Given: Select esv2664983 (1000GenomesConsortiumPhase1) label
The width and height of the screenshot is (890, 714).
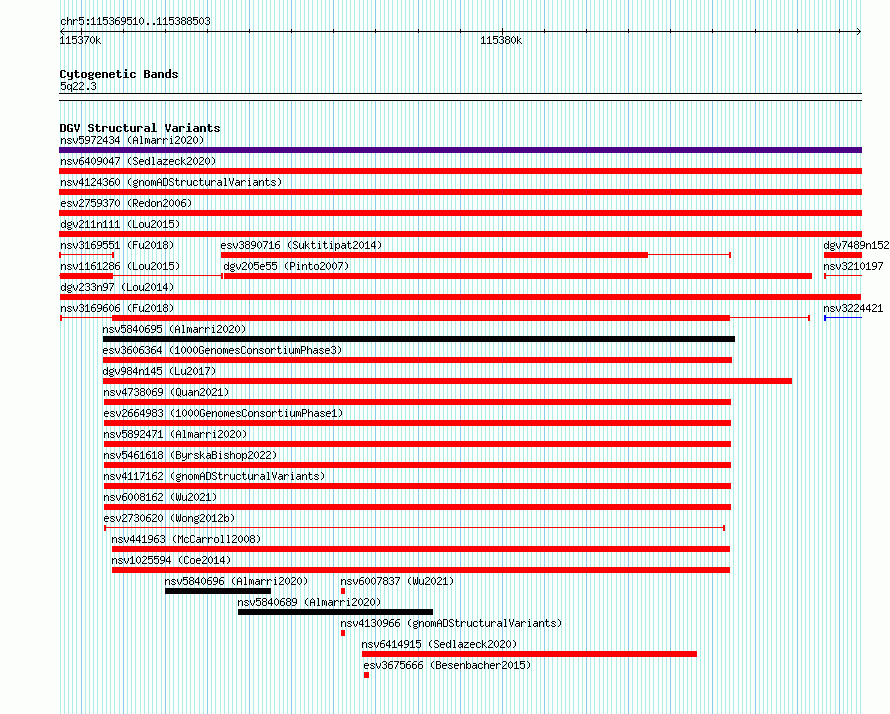Looking at the screenshot, I should click(x=223, y=413).
